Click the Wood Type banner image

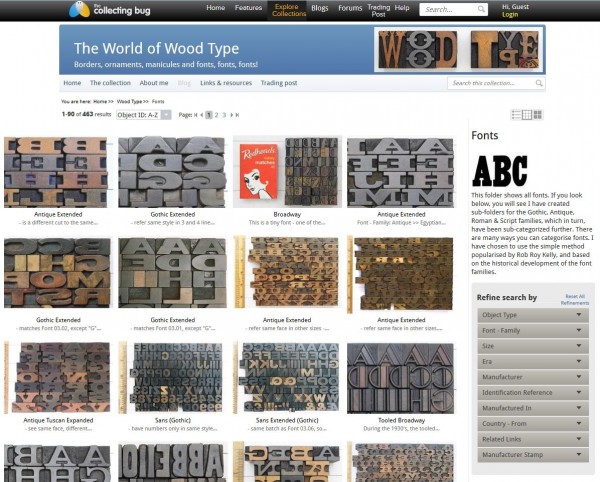[x=459, y=50]
